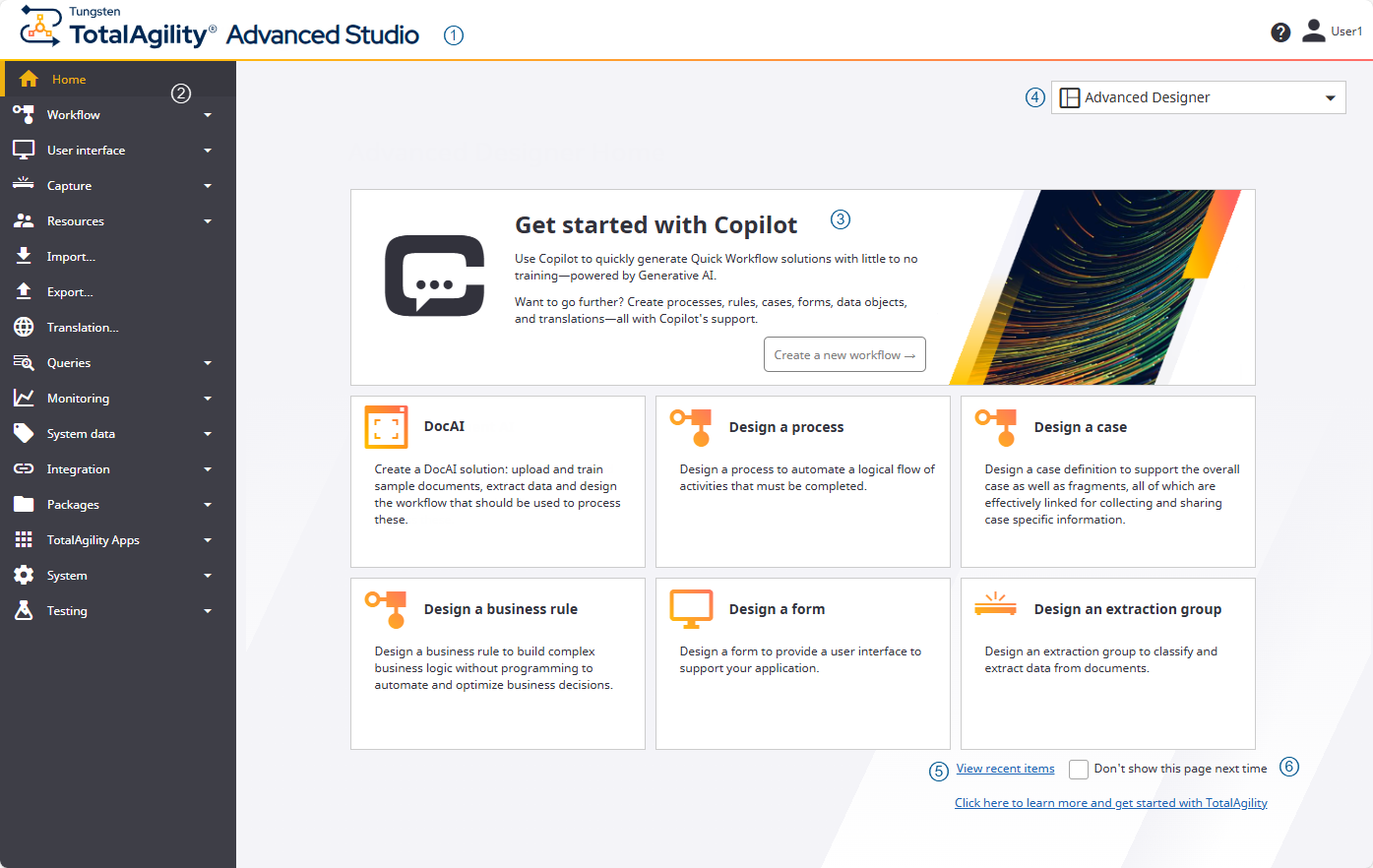Viewport: 1373px width, 868px height.
Task: Select the Import sidebar icon
Action: [24, 256]
